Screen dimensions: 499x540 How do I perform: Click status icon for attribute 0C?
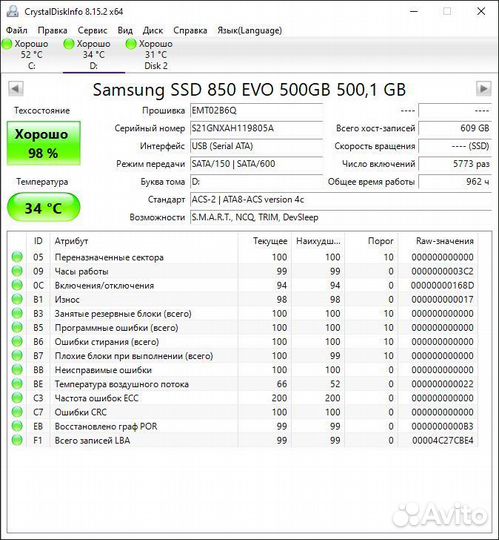pyautogui.click(x=17, y=285)
